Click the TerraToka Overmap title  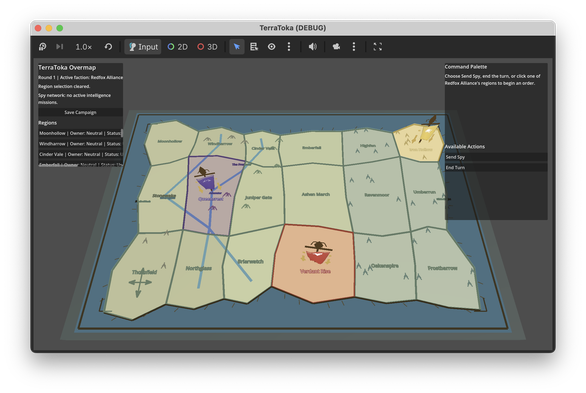tap(67, 68)
